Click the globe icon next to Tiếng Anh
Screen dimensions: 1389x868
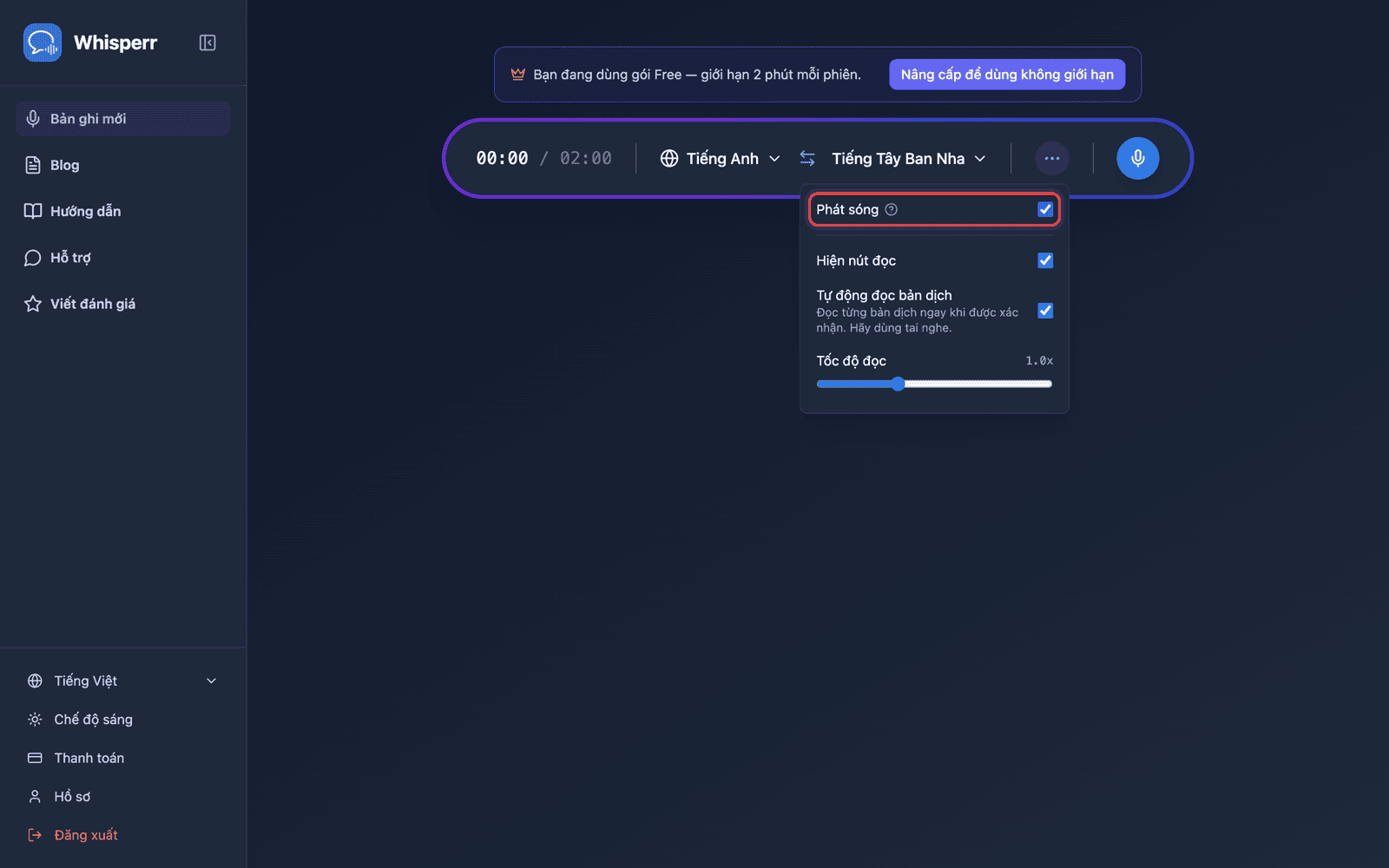click(x=669, y=158)
